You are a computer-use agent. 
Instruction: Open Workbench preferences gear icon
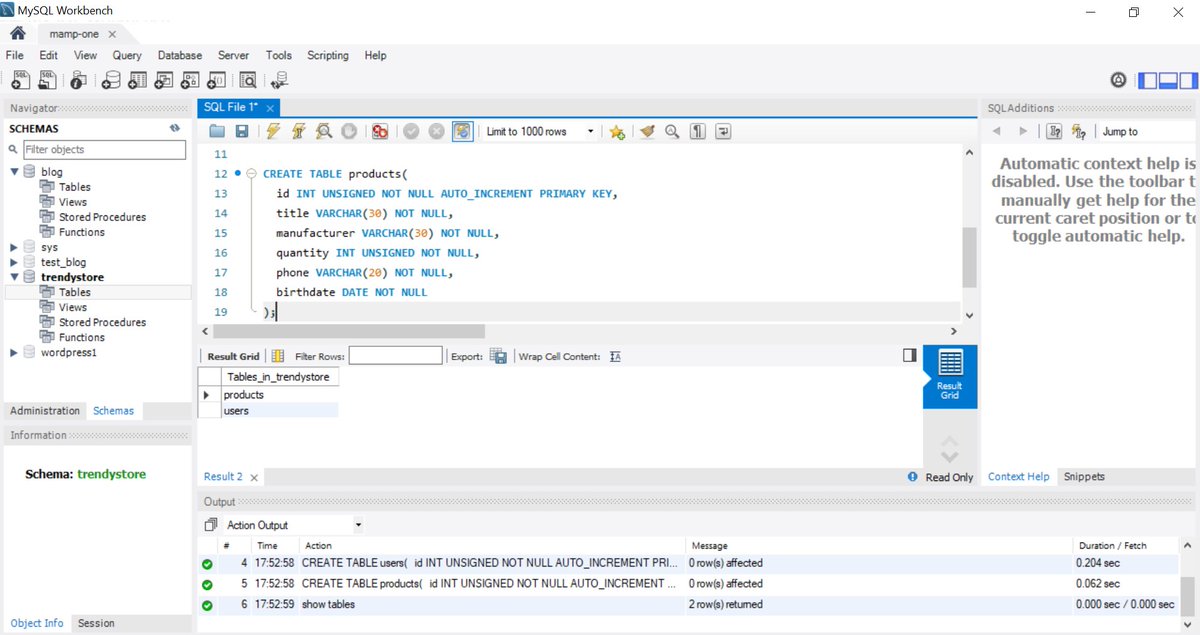(1119, 80)
